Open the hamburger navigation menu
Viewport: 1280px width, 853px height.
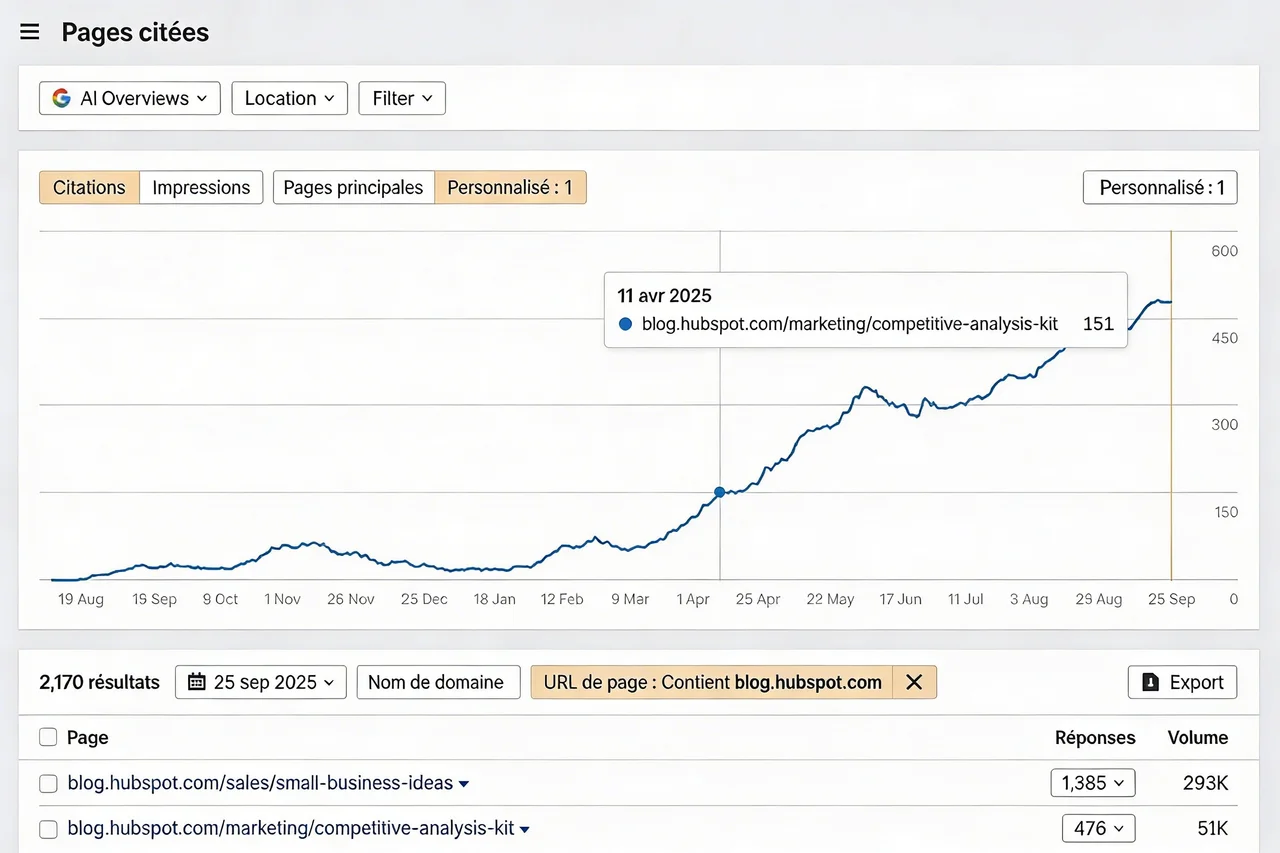coord(30,32)
